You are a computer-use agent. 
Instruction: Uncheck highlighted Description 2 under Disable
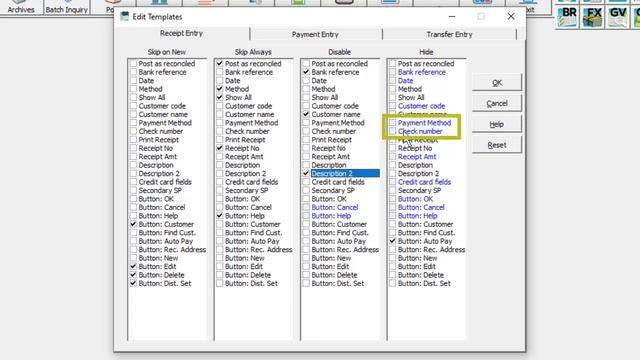point(306,173)
